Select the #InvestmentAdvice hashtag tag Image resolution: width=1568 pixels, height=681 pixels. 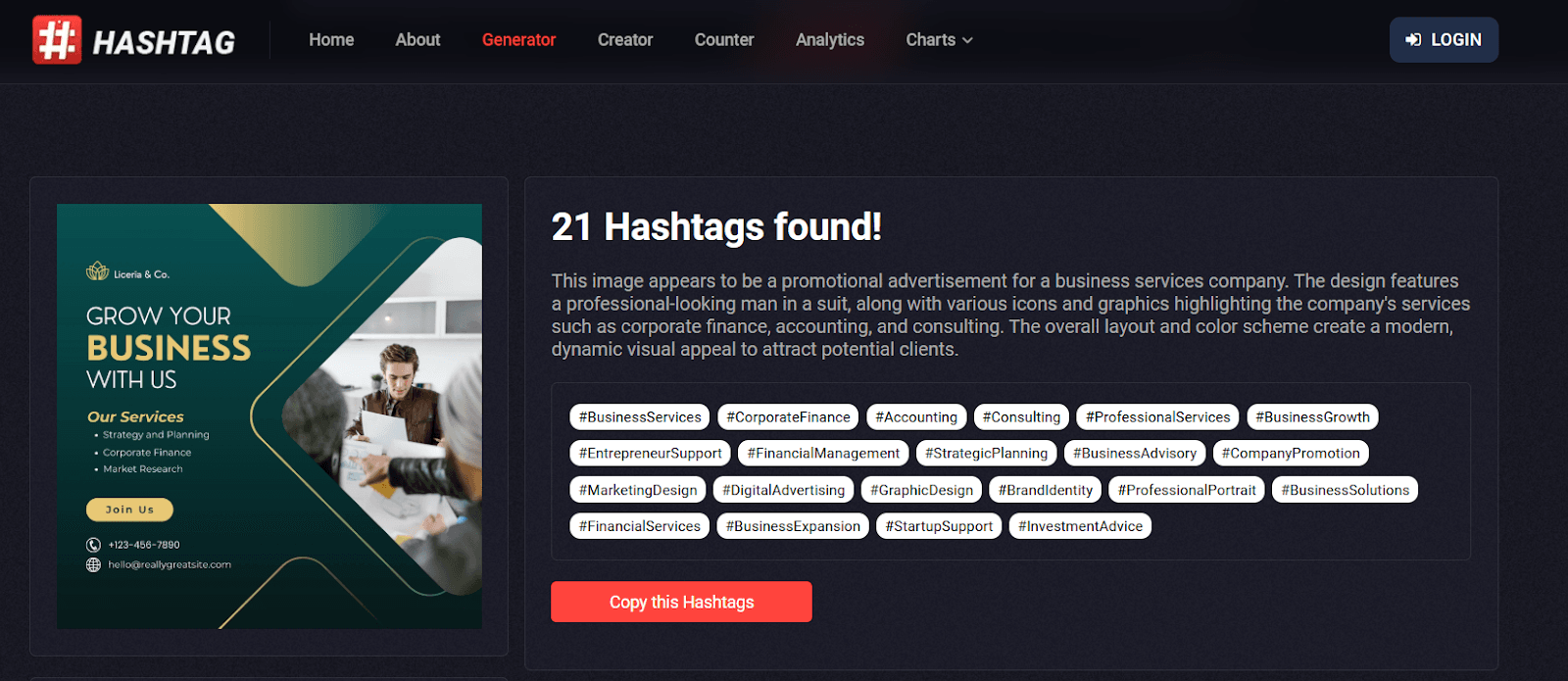click(x=1080, y=526)
